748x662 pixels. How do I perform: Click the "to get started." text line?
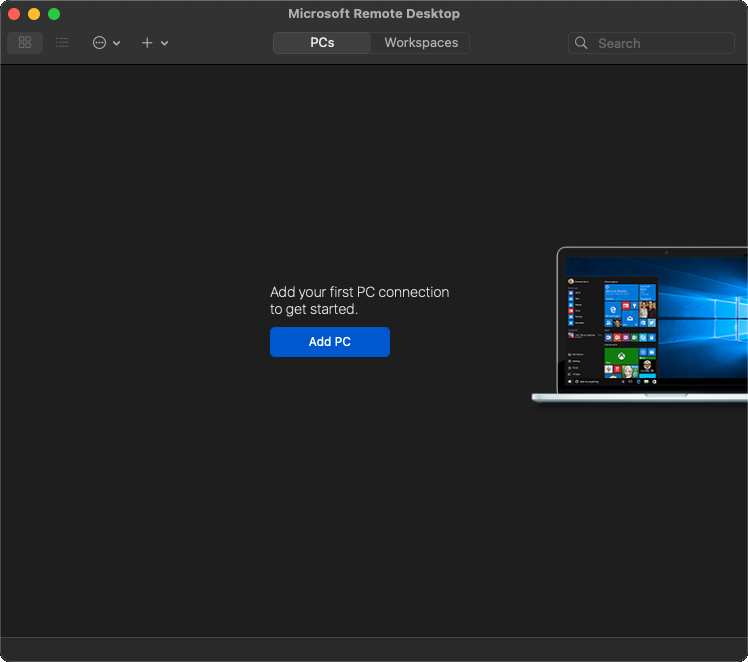[314, 309]
